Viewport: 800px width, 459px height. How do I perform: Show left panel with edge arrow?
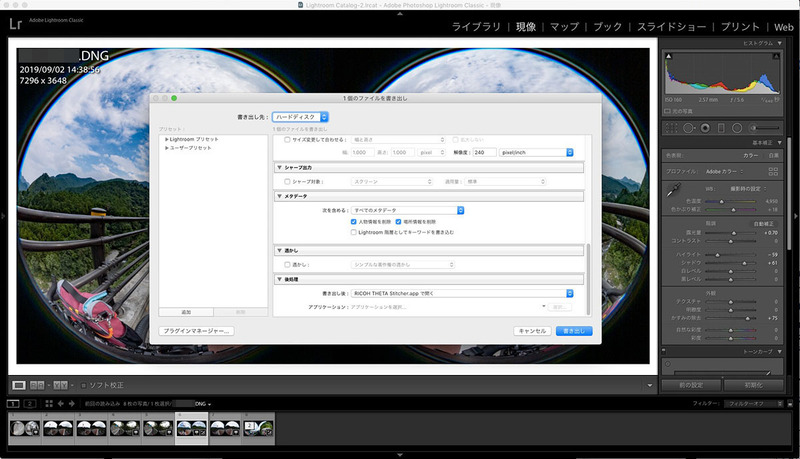tap(3, 216)
